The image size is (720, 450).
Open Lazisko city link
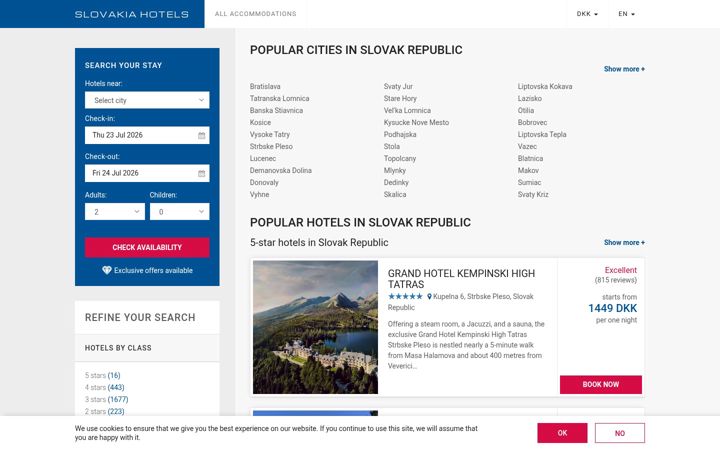click(529, 98)
